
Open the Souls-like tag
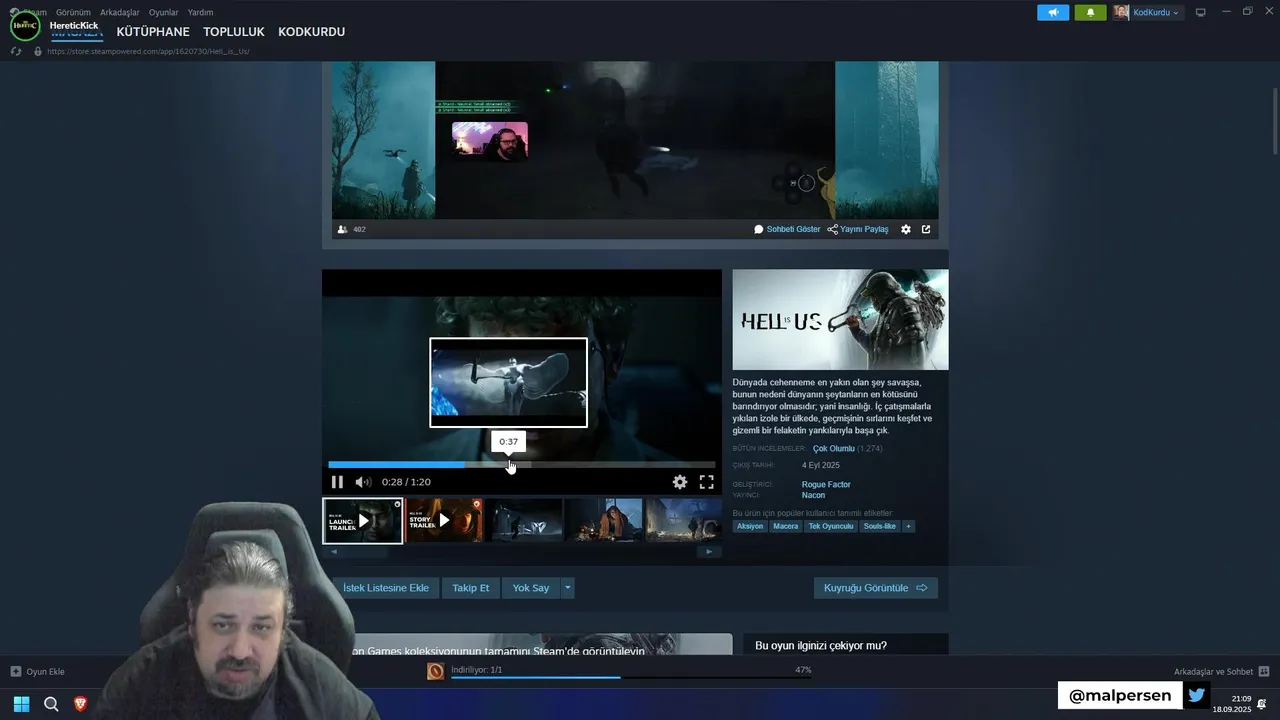880,526
